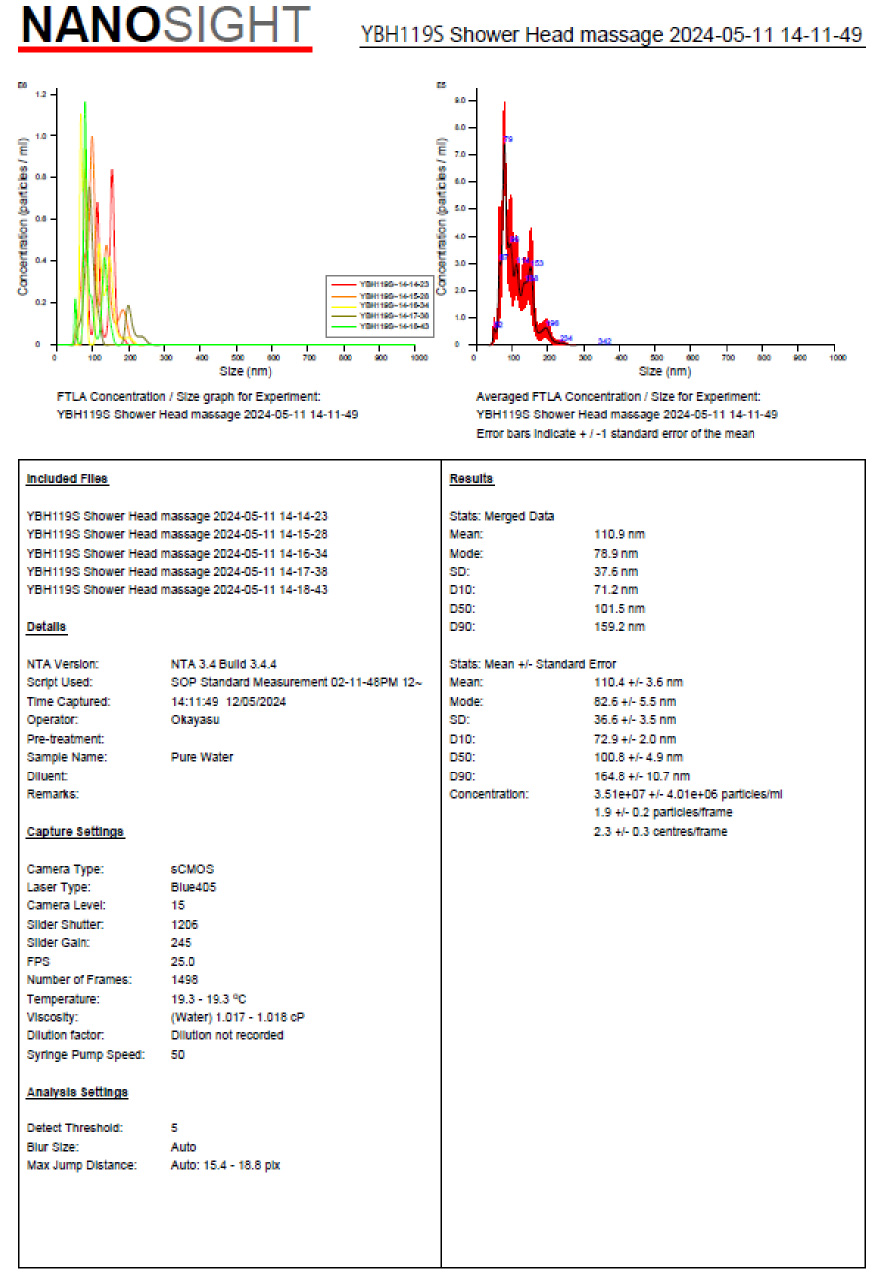891x1287 pixels.
Task: Select included file ending 14-15-28
Action: point(177,534)
